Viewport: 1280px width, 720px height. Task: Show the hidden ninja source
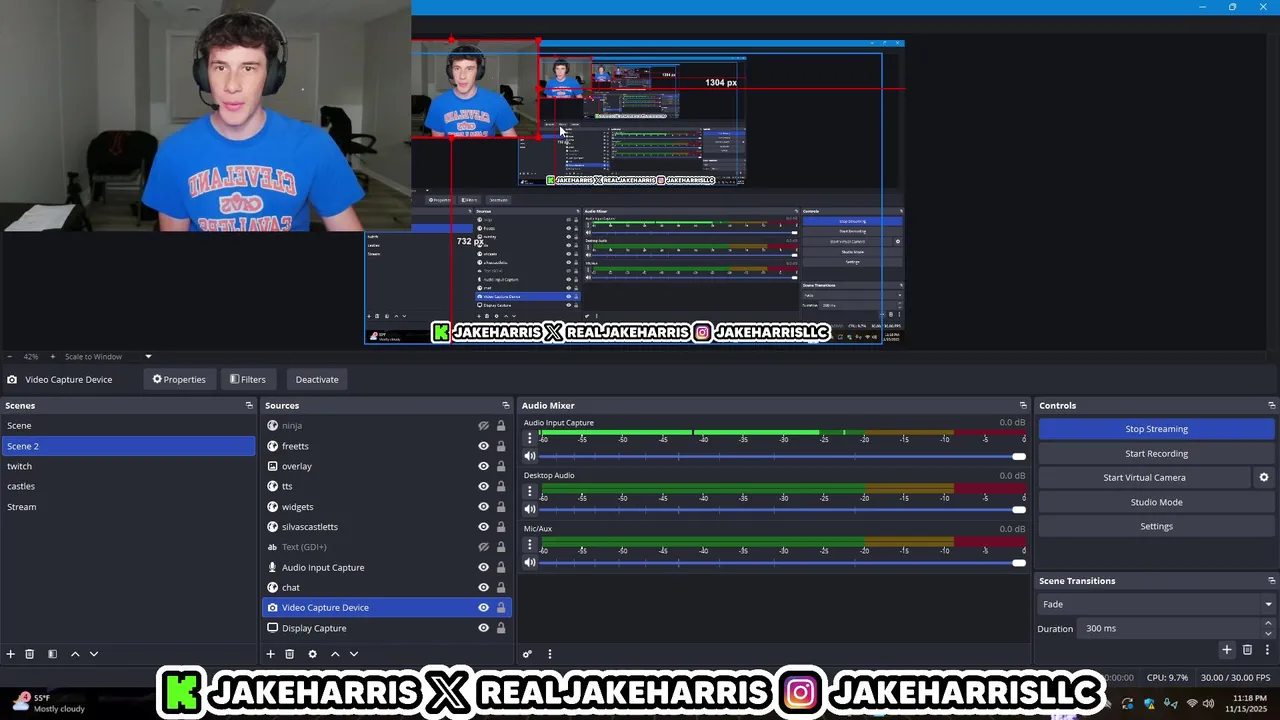pos(483,426)
